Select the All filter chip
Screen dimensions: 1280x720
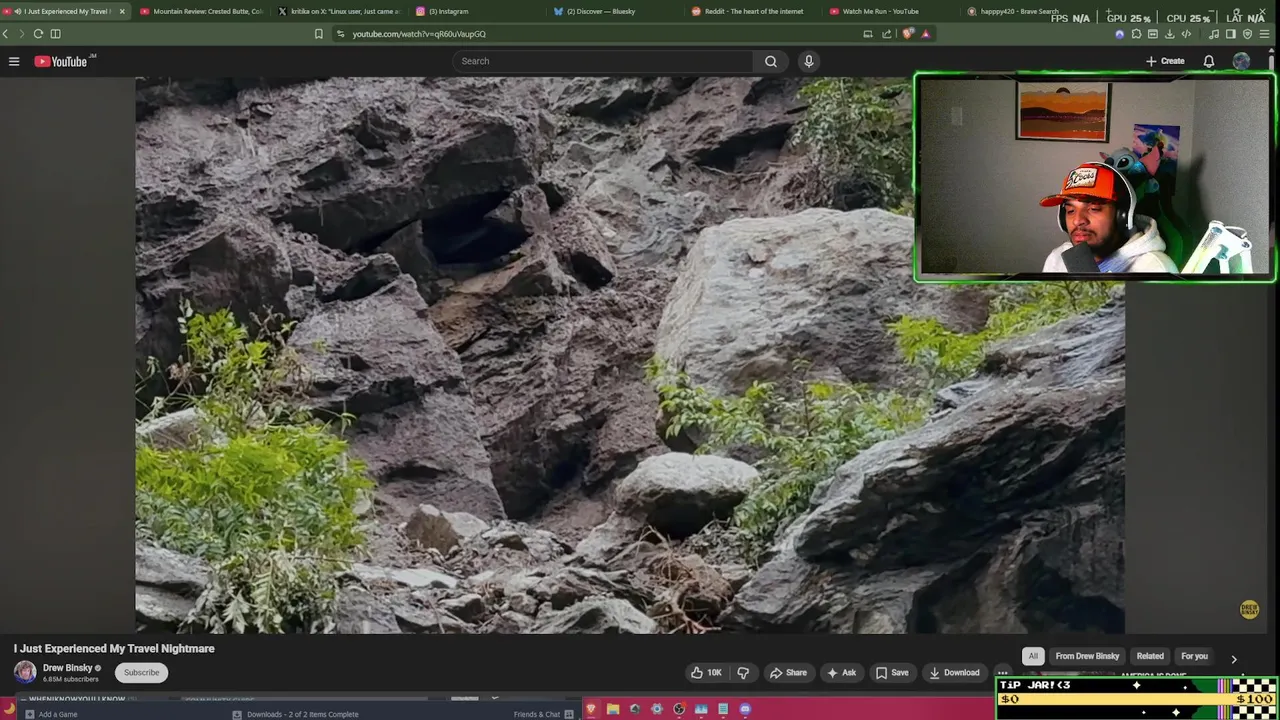[x=1033, y=656]
